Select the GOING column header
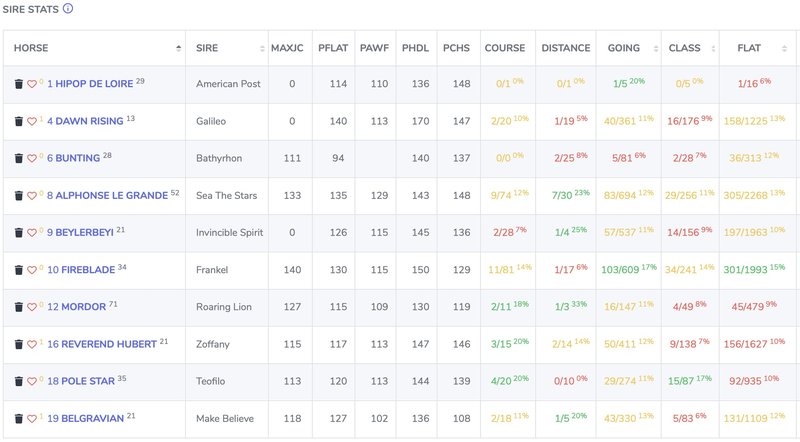800x442 pixels. point(624,48)
